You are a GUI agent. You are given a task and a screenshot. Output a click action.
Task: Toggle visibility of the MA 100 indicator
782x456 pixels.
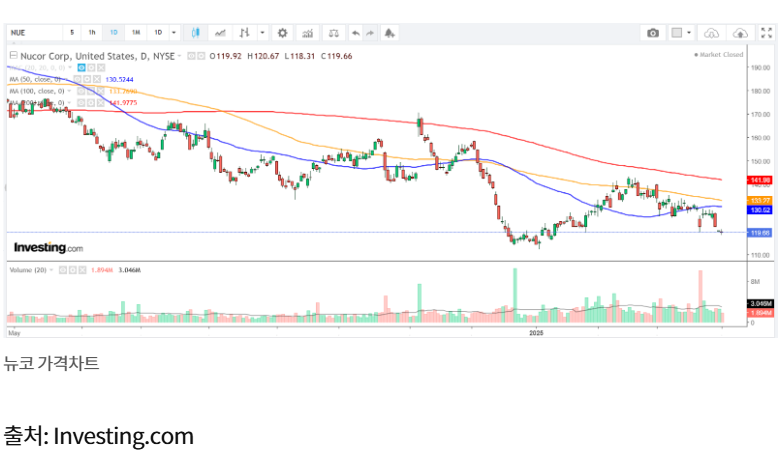point(81,91)
